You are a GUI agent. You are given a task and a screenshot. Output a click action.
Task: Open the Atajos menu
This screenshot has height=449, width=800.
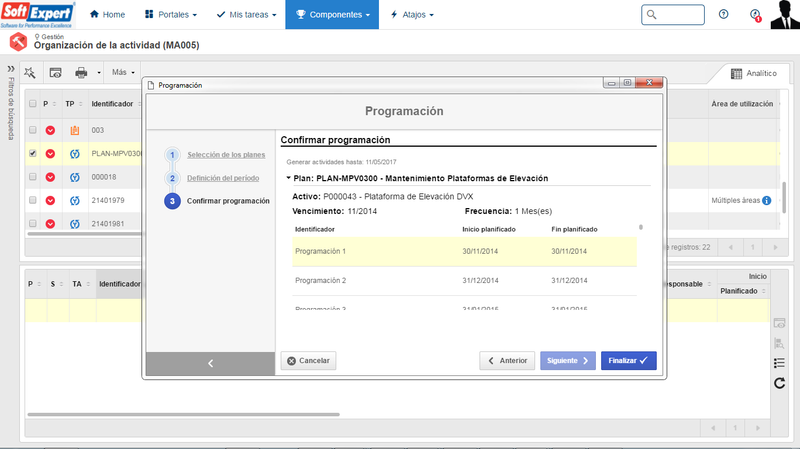[x=412, y=15]
